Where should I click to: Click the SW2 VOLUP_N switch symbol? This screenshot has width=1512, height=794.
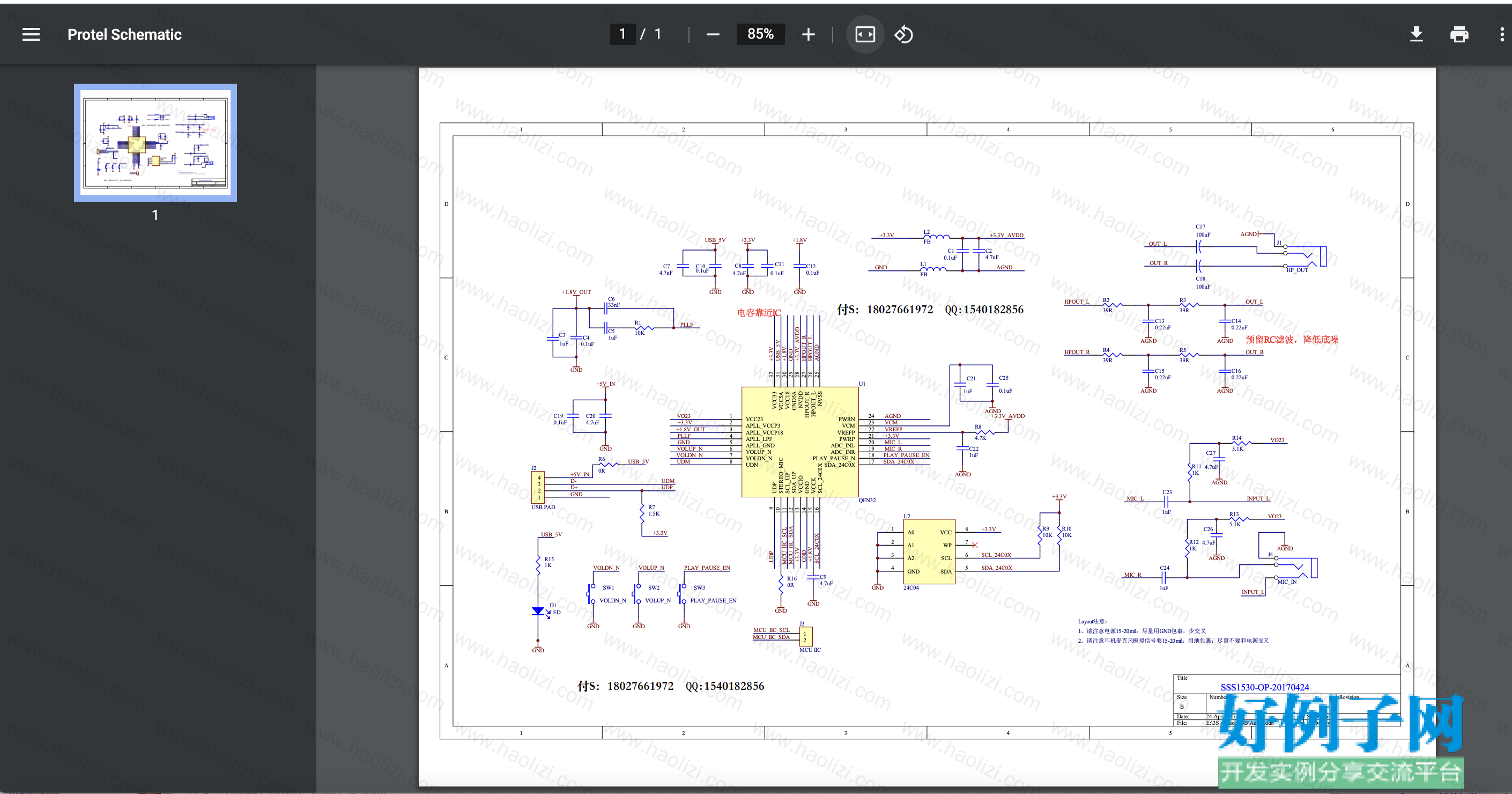636,594
